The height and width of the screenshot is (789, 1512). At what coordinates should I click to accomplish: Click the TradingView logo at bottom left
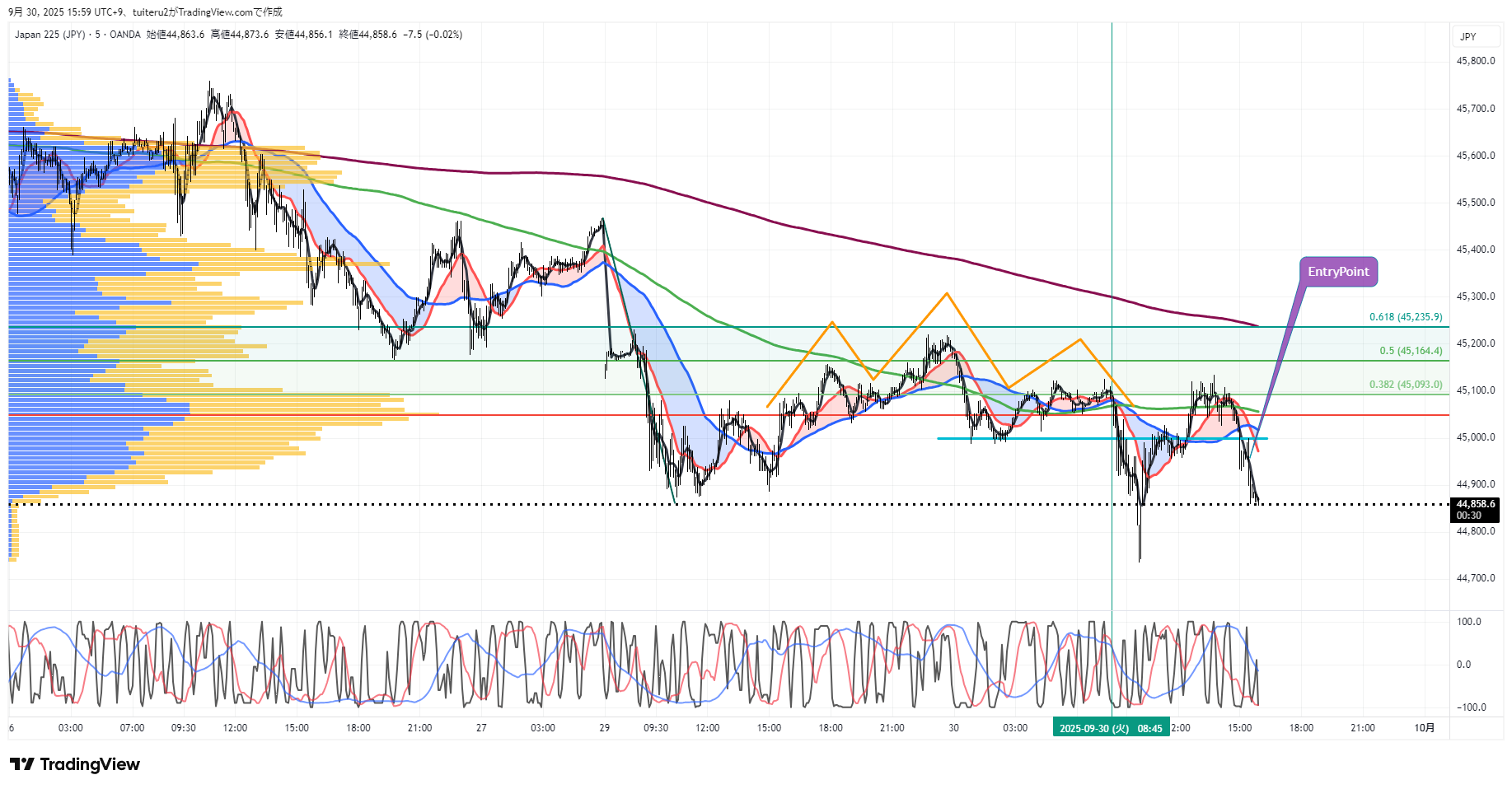(75, 764)
